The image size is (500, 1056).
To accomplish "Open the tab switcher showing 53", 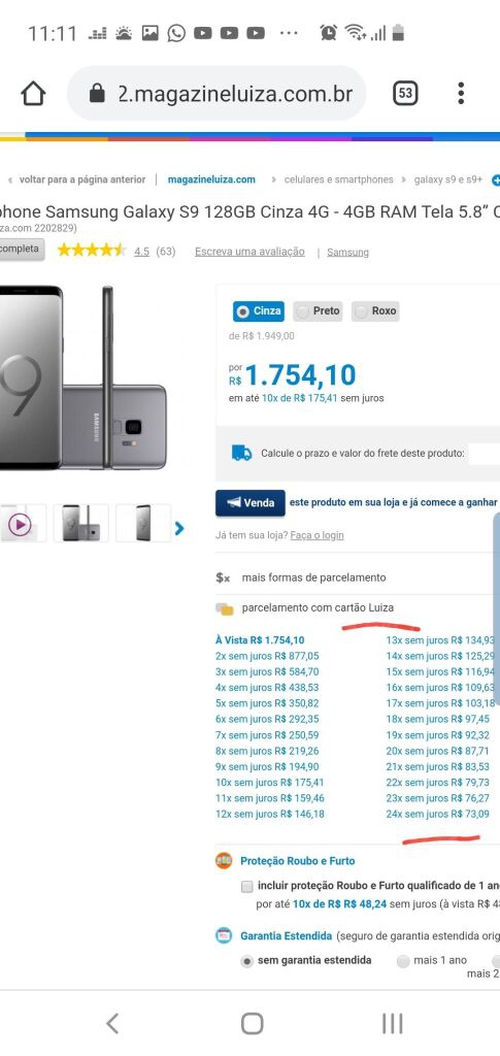I will click(x=405, y=93).
